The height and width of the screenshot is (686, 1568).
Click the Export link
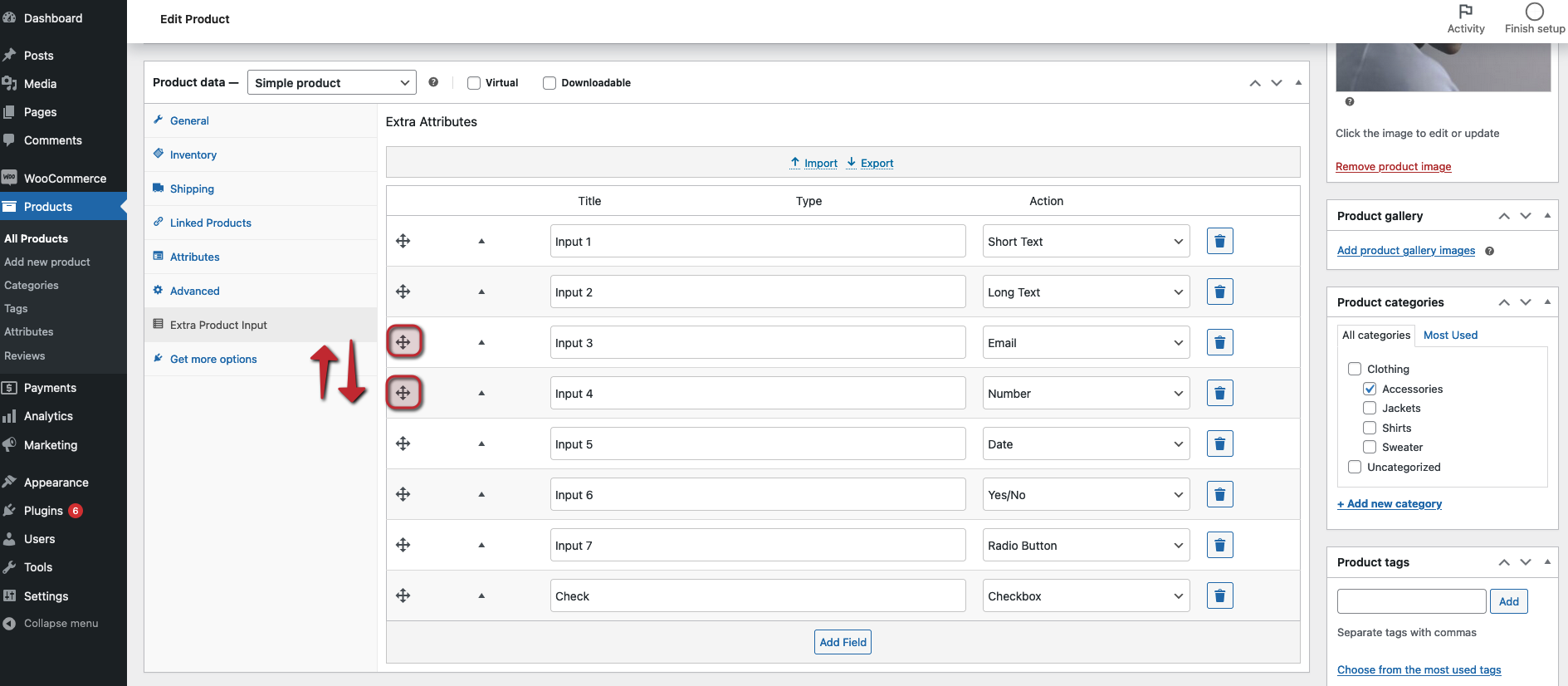877,164
